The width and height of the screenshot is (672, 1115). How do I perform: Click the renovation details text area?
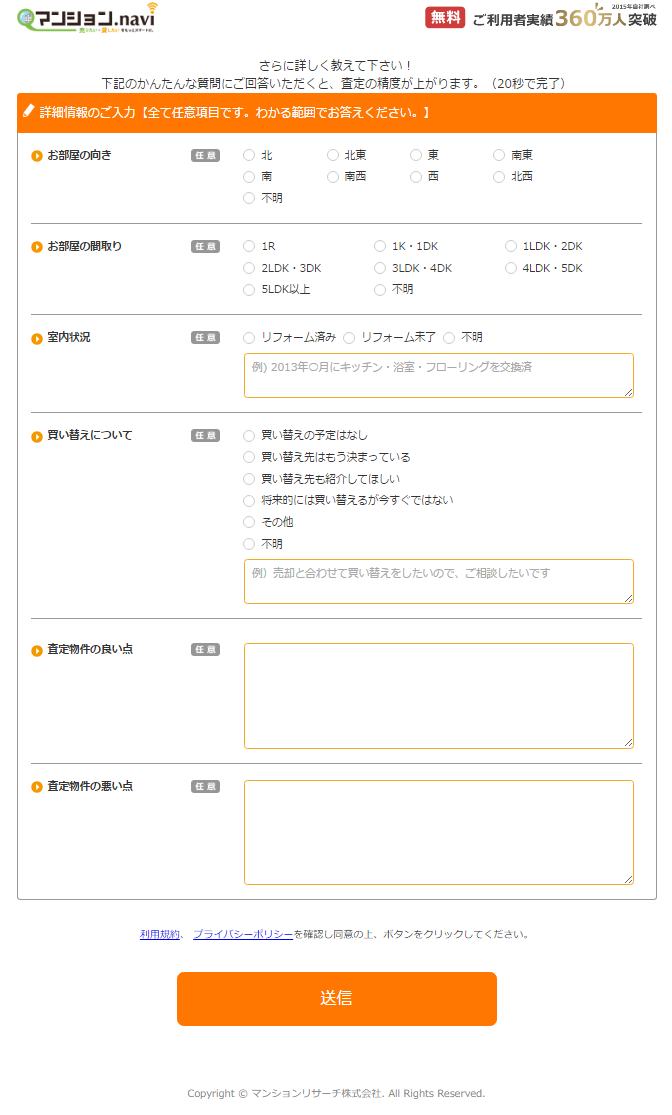tap(438, 375)
